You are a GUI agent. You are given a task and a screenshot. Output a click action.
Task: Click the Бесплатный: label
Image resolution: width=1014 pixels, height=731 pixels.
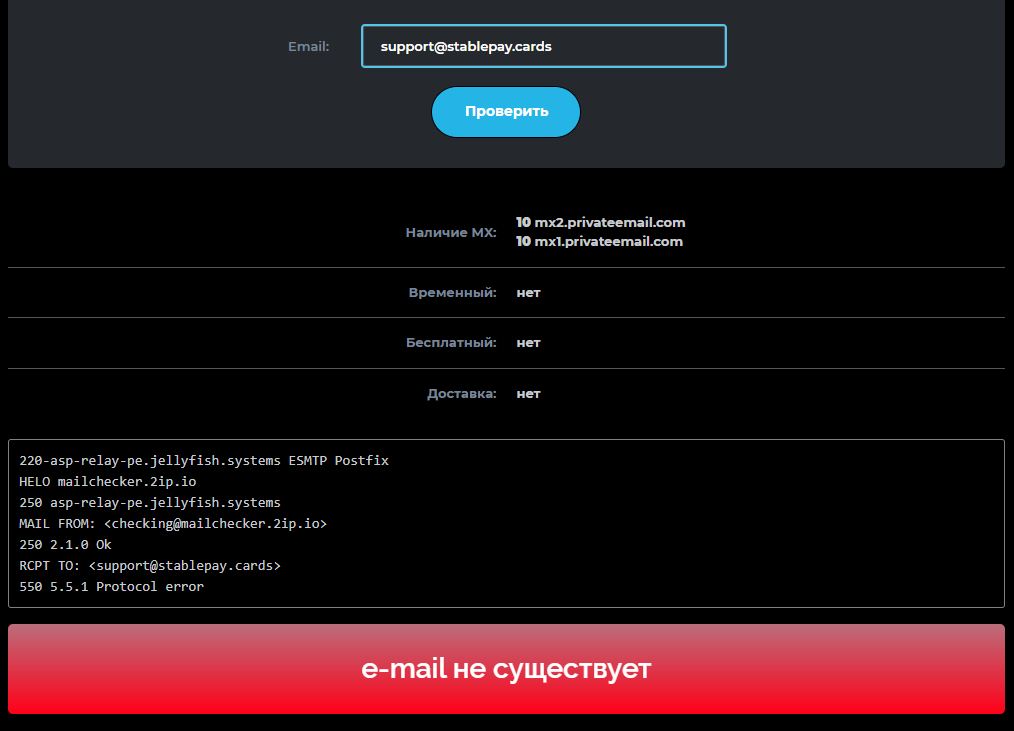[x=451, y=342]
